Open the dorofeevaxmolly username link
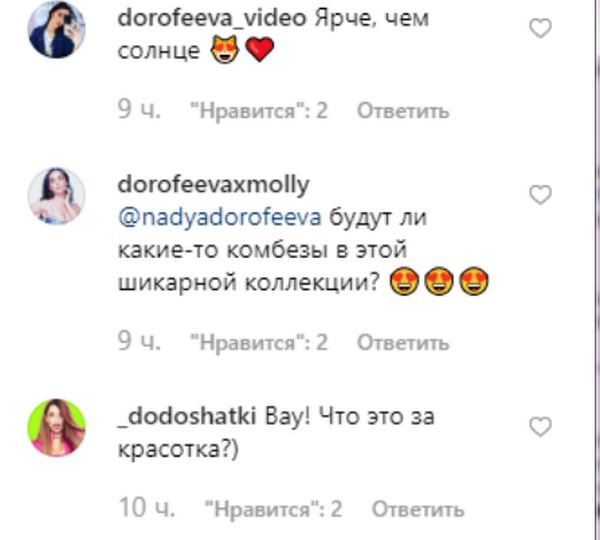600x540 pixels. [214, 185]
